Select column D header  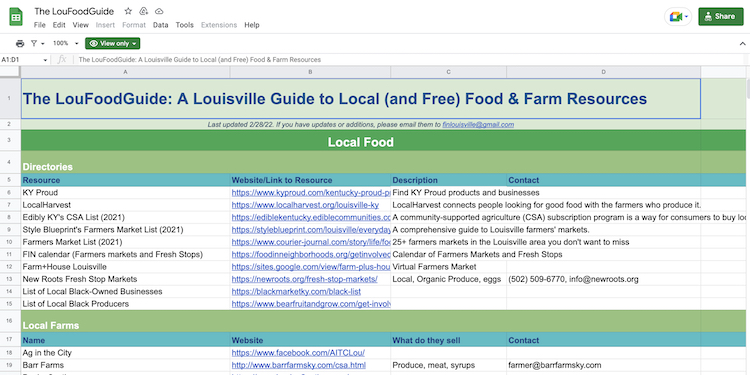pyautogui.click(x=604, y=72)
